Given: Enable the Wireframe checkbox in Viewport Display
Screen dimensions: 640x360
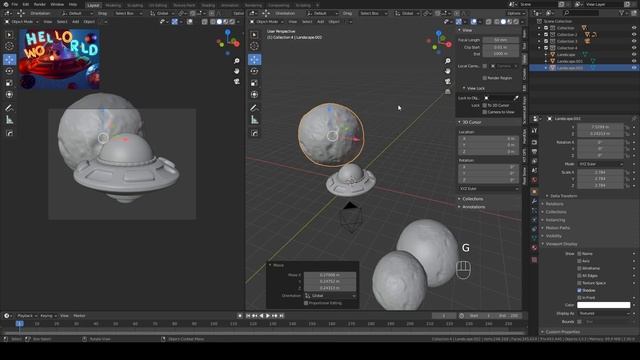Looking at the screenshot, I should pyautogui.click(x=579, y=269).
